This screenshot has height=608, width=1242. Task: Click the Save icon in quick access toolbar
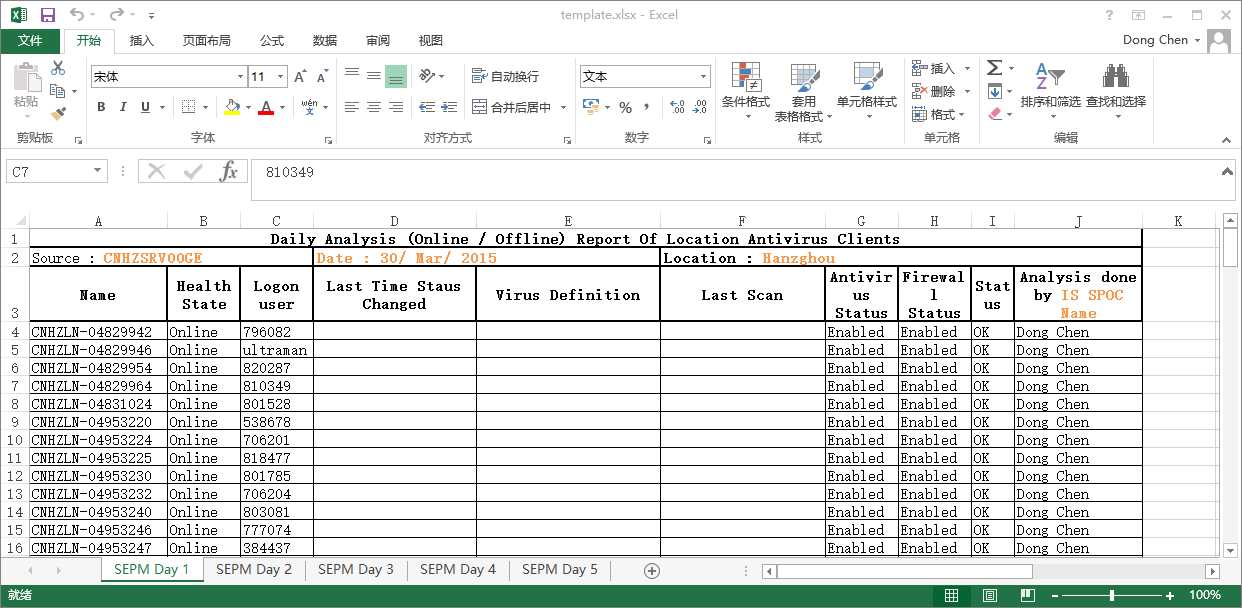[48, 15]
